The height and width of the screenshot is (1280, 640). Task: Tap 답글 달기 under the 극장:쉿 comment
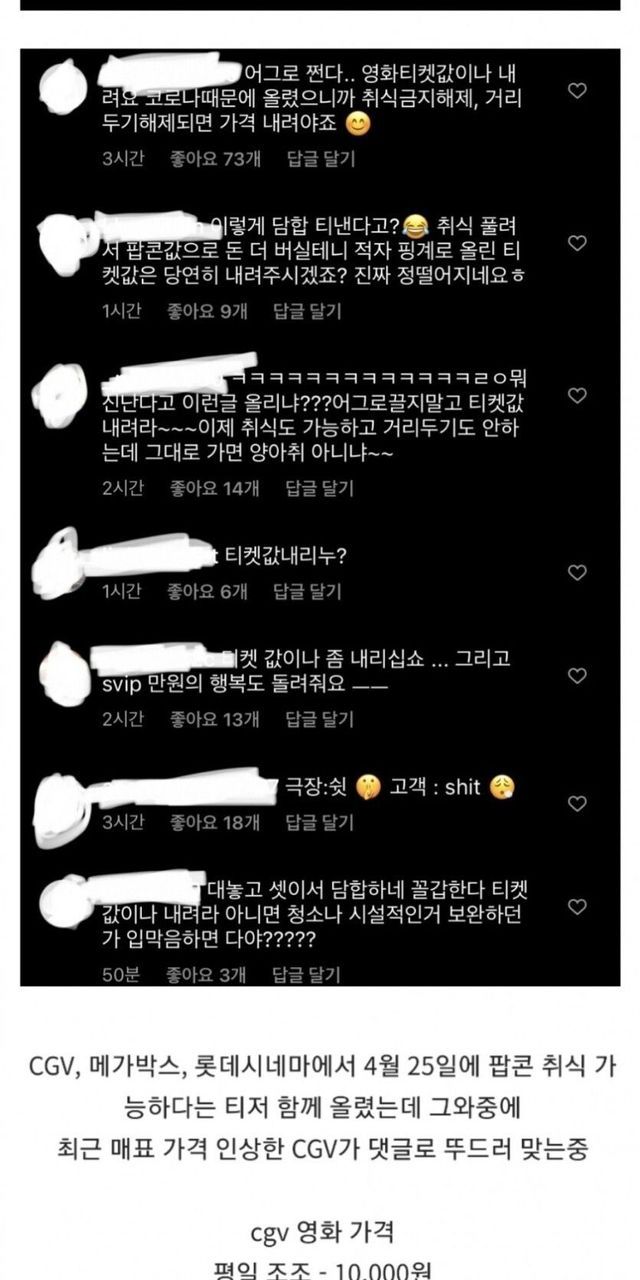click(x=320, y=822)
